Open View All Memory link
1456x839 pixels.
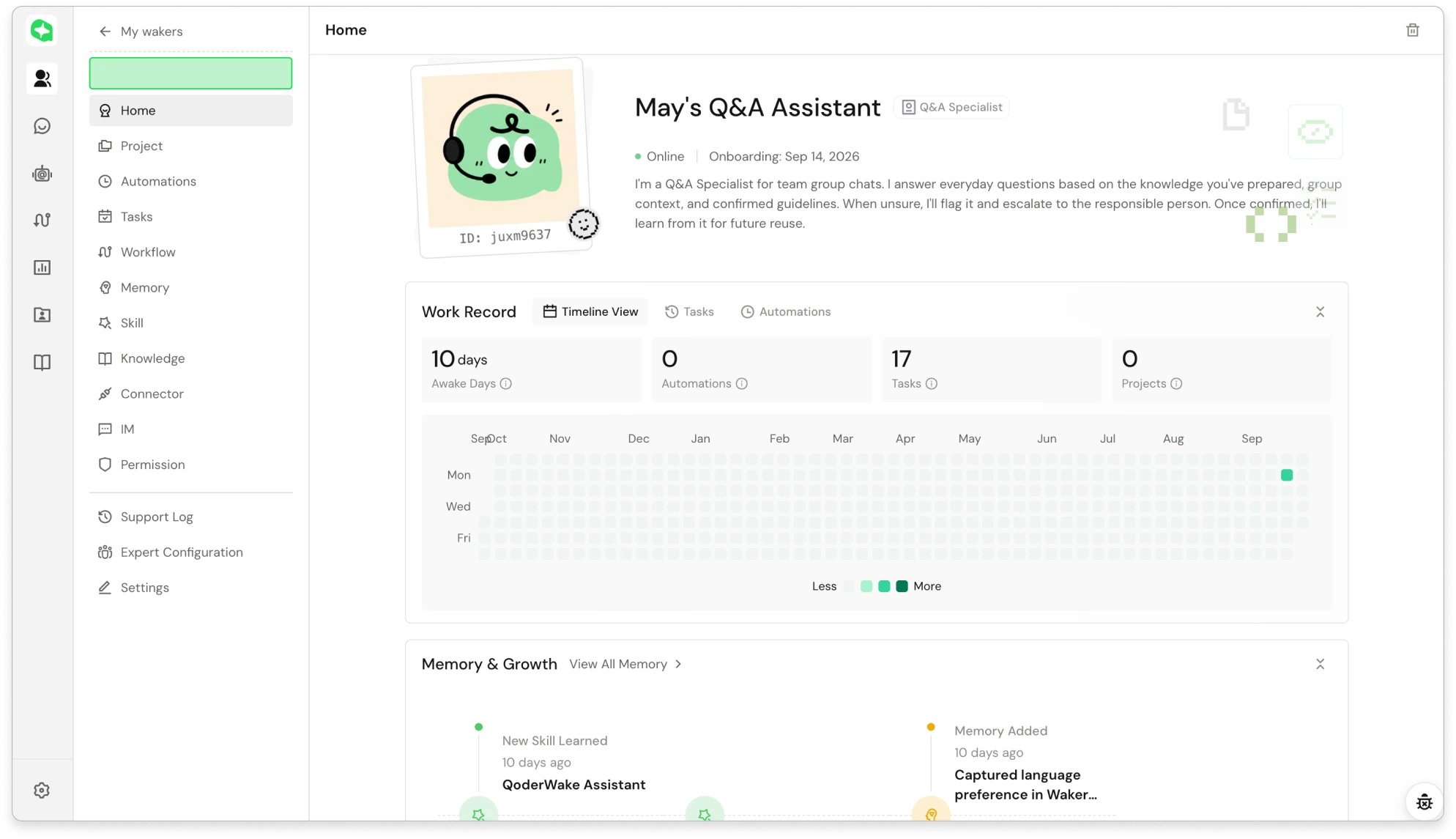pyautogui.click(x=625, y=664)
